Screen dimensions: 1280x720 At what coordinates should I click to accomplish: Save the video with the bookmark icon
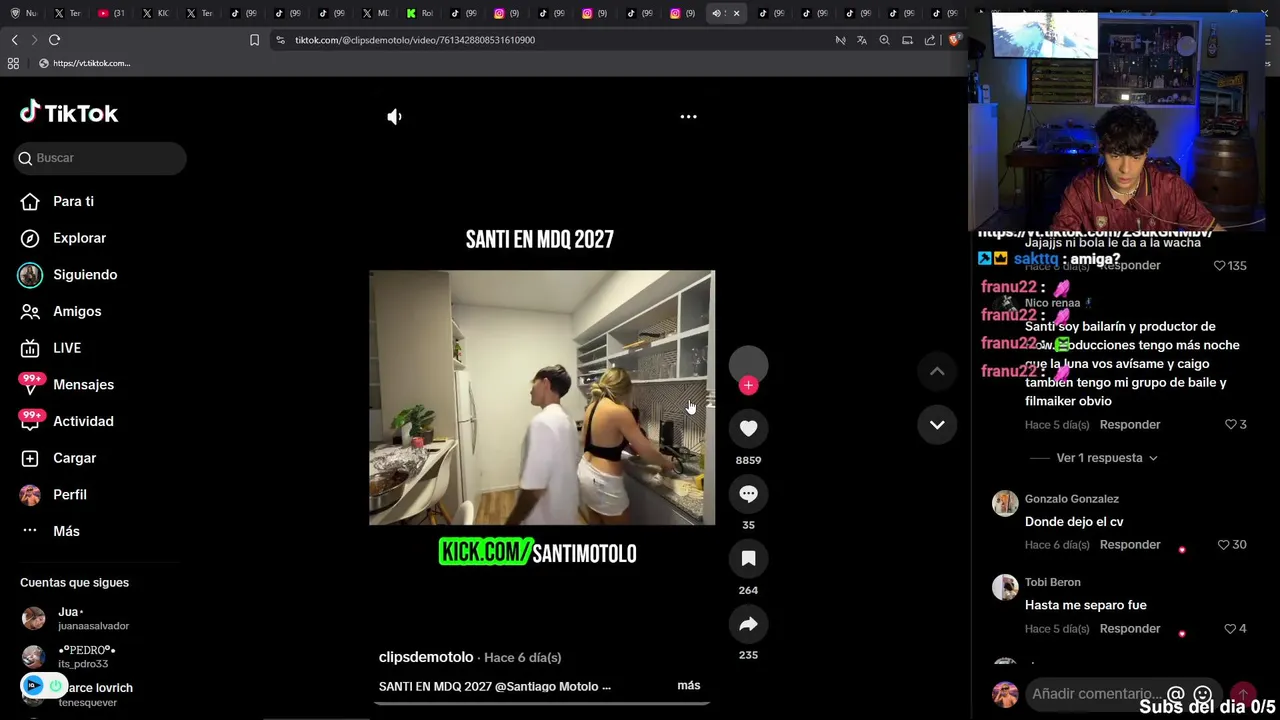(x=748, y=558)
